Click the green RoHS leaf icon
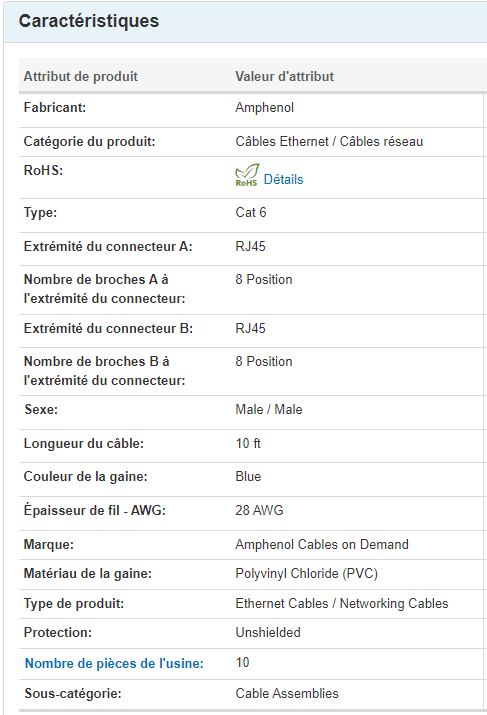This screenshot has height=715, width=487. tap(247, 176)
